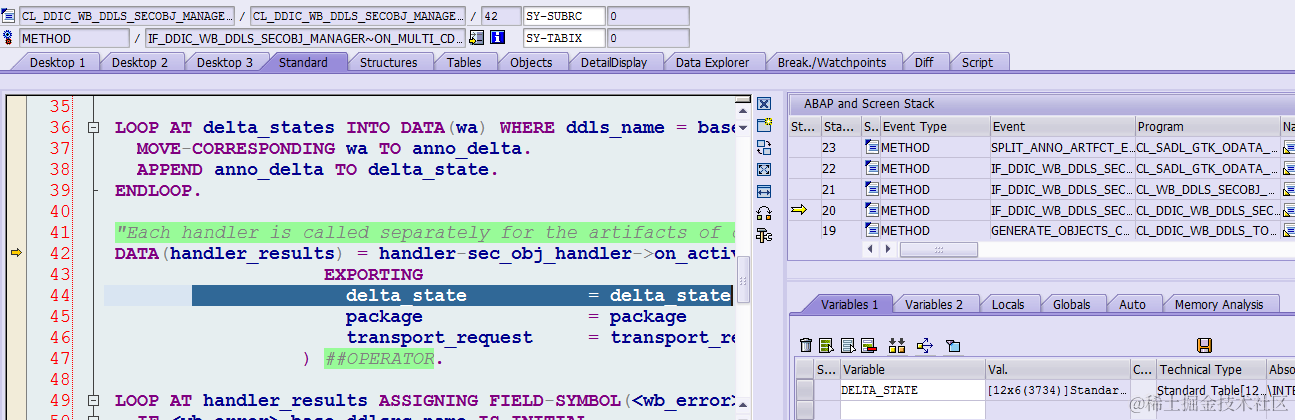Collapse the LOOP block at line 49
This screenshot has height=420, width=1295.
pos(93,401)
